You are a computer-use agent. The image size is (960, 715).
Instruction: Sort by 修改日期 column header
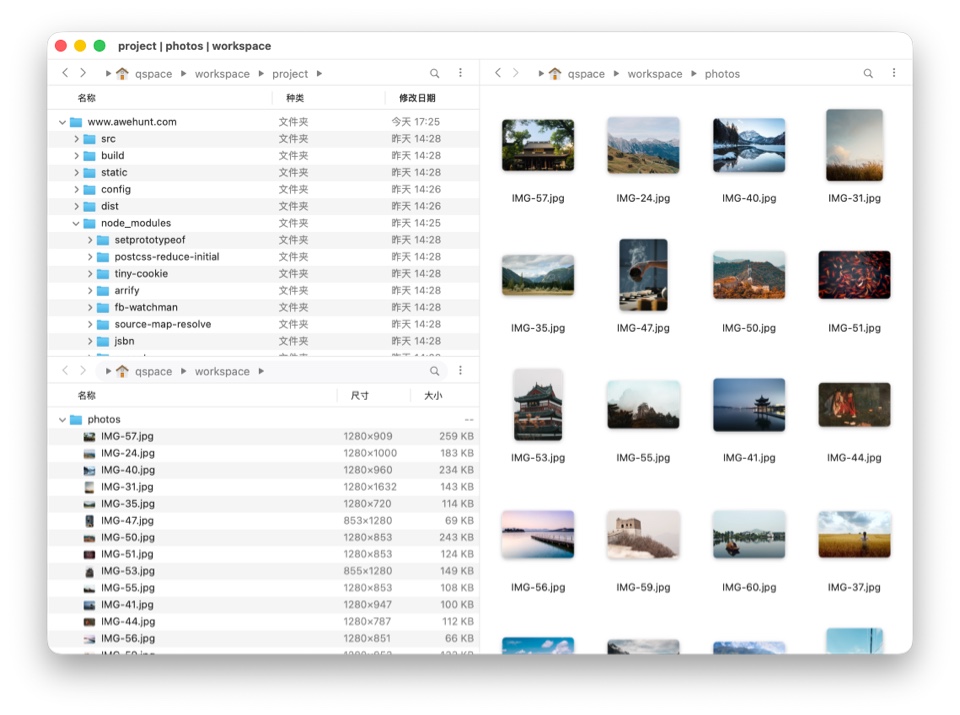417,98
